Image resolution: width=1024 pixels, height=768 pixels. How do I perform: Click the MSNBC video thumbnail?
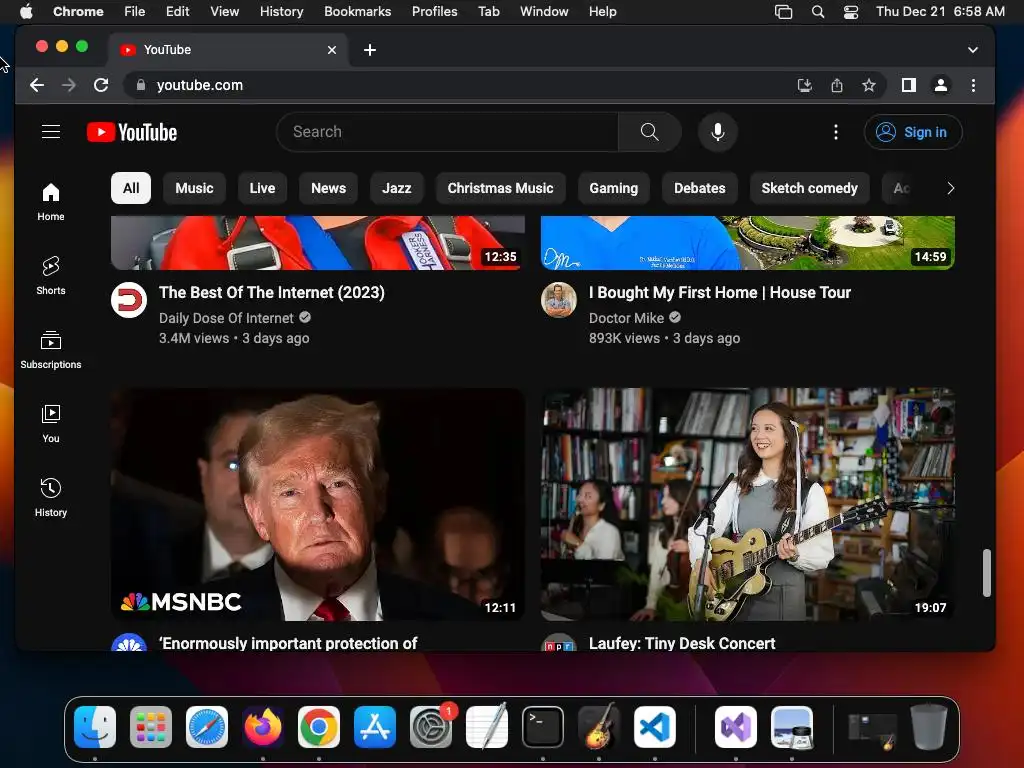click(317, 504)
